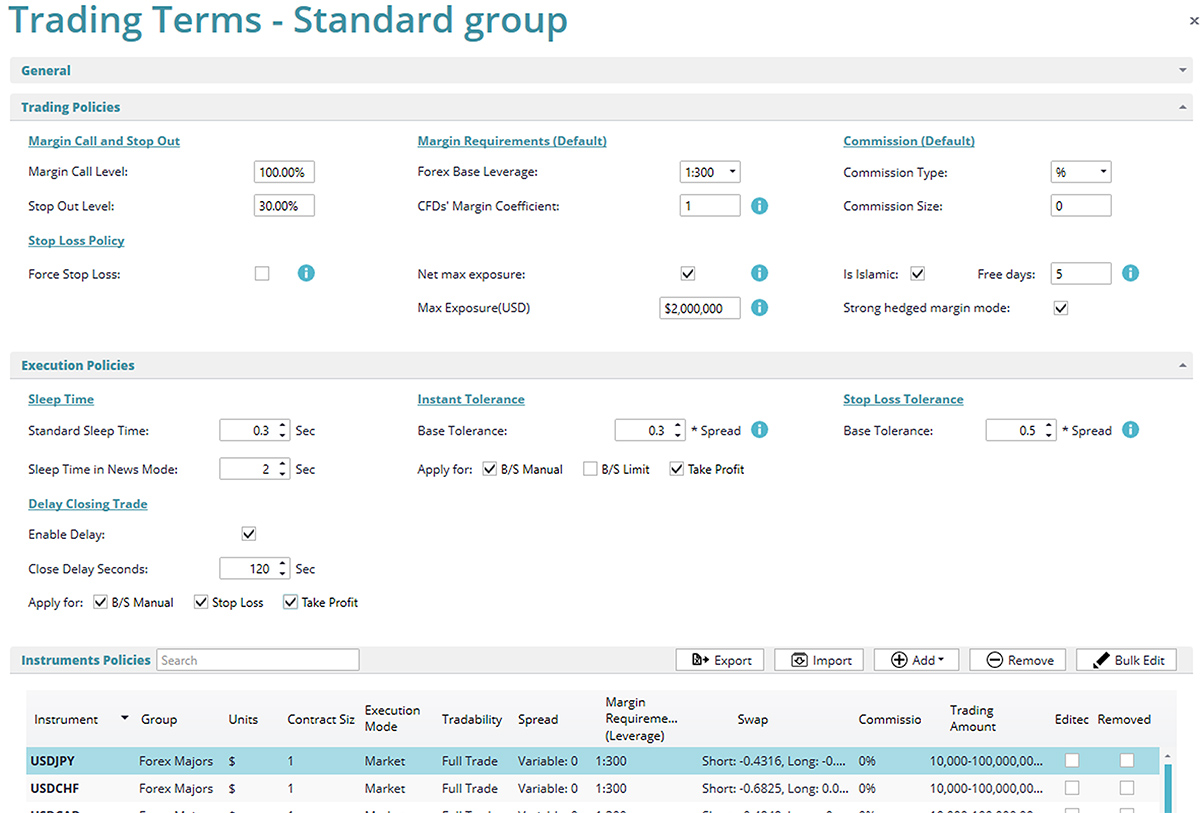Toggle the Is Islamic checkbox
Viewport: 1200px width, 813px height.
[x=917, y=273]
